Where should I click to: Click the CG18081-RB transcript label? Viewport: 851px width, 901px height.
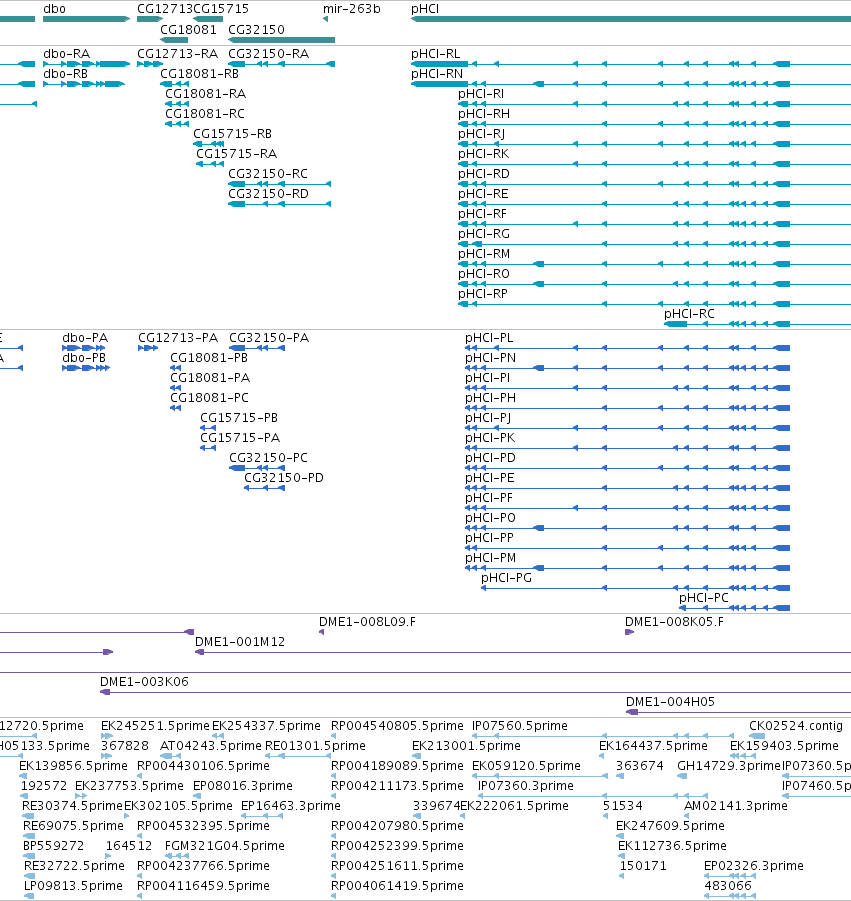(199, 74)
